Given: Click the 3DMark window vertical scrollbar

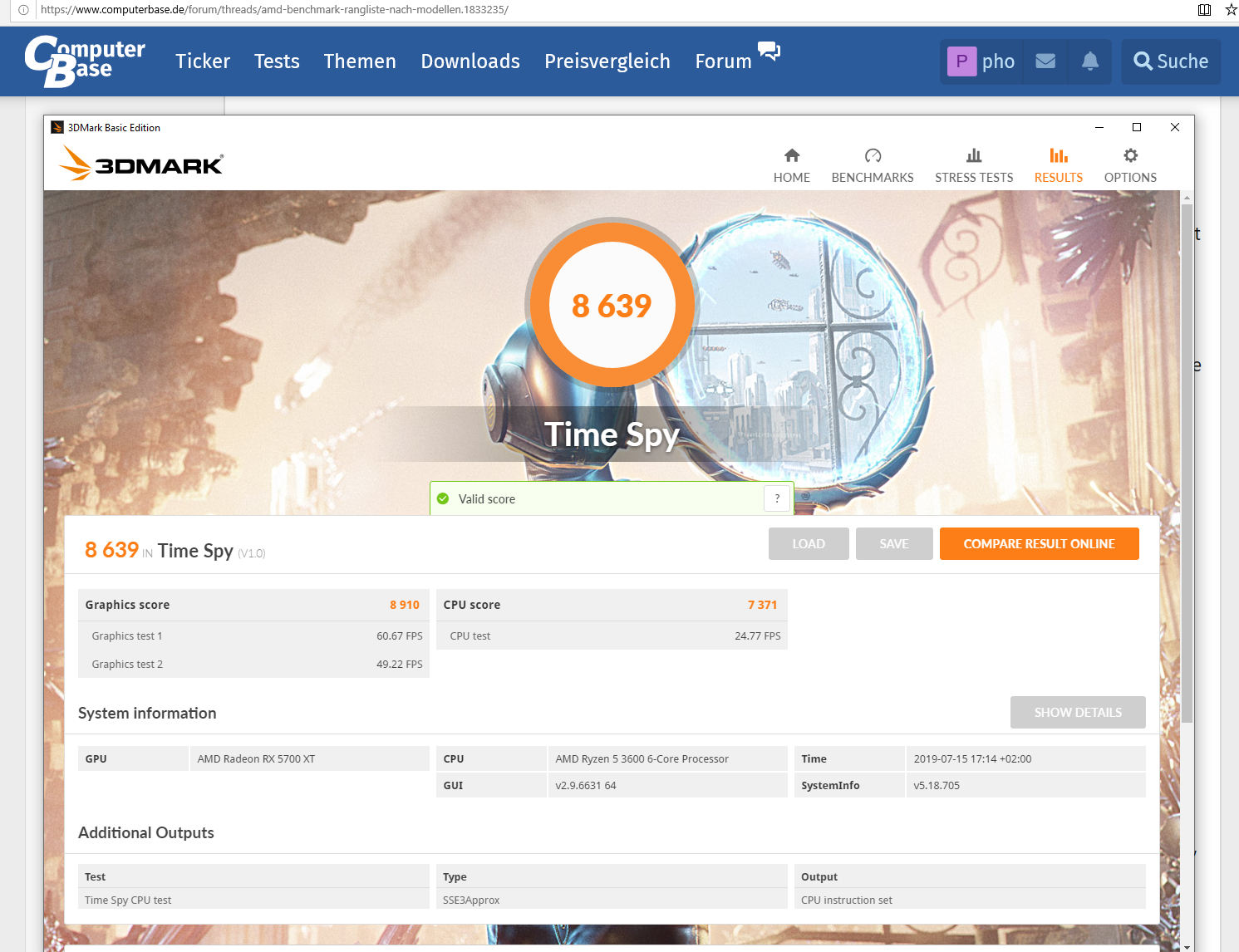Looking at the screenshot, I should (1187, 464).
